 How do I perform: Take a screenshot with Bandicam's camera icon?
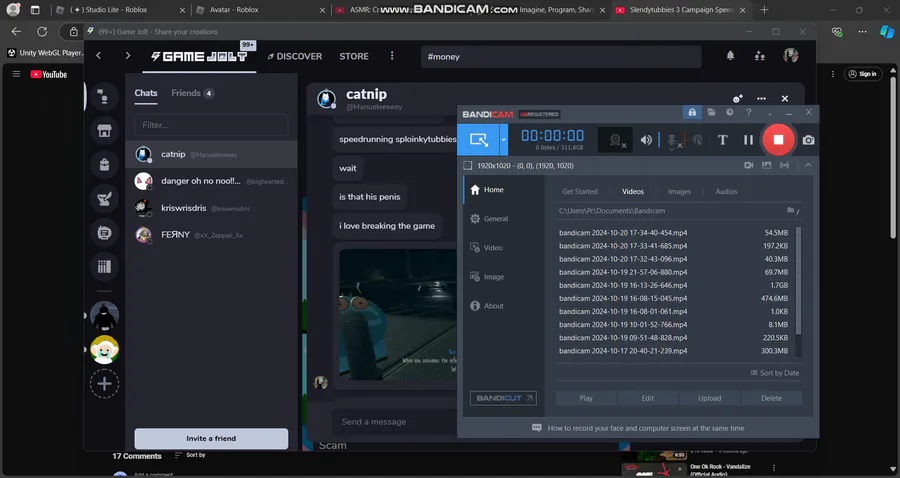coord(808,140)
